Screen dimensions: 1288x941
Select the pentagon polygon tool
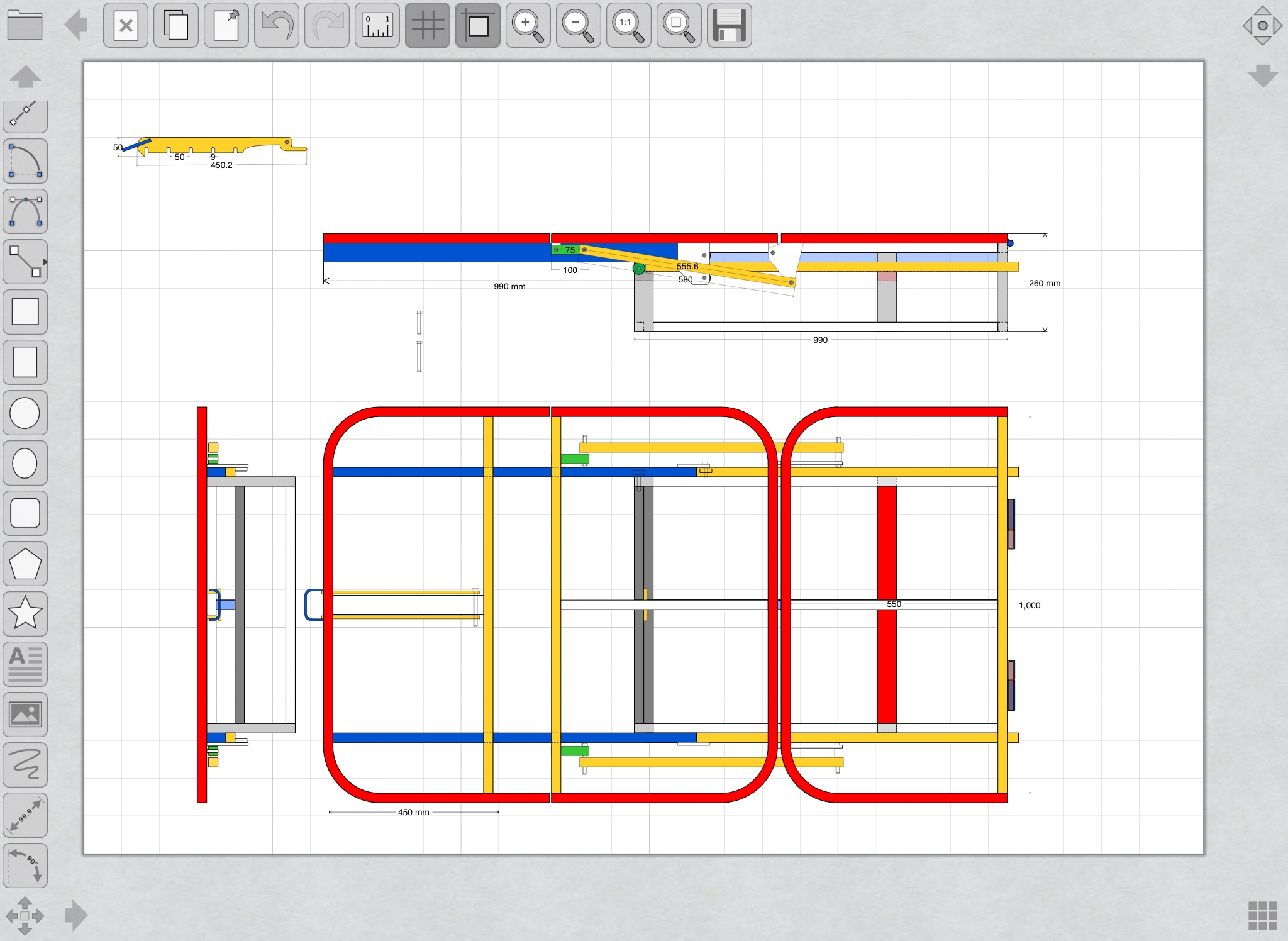[x=25, y=564]
